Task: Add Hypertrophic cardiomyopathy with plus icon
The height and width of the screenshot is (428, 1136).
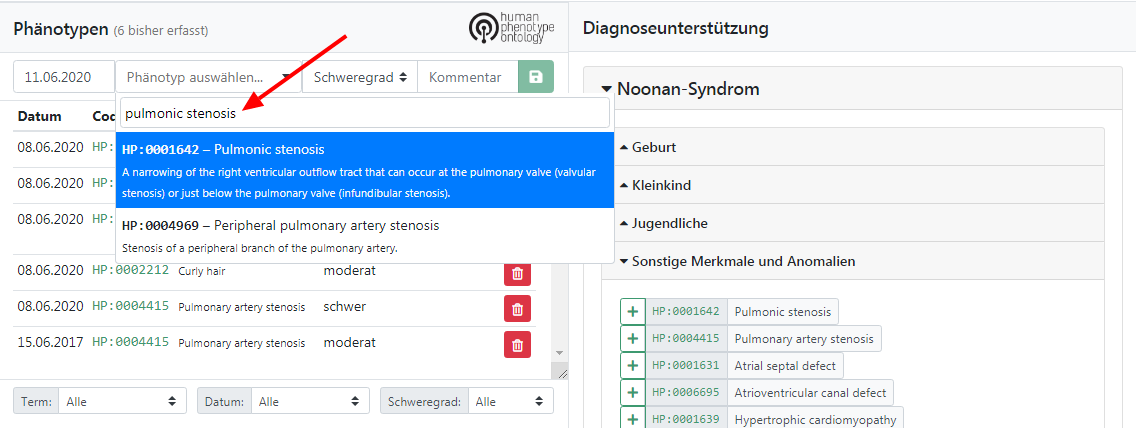Action: click(x=632, y=419)
